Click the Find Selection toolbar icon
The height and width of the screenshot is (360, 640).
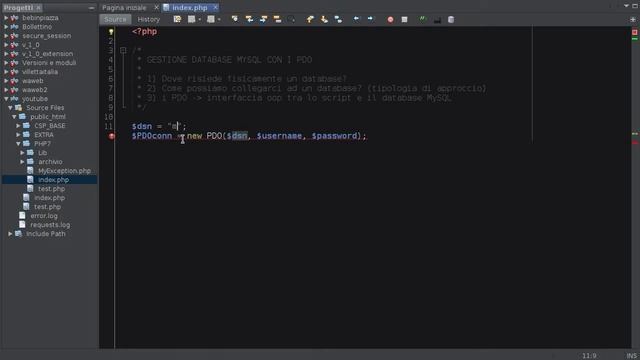(x=235, y=19)
